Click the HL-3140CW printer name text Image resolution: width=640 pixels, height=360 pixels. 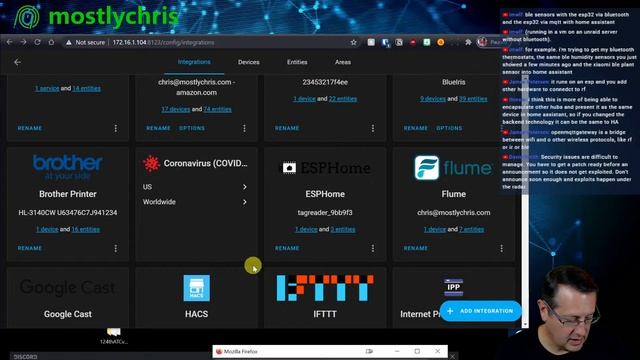coord(68,213)
